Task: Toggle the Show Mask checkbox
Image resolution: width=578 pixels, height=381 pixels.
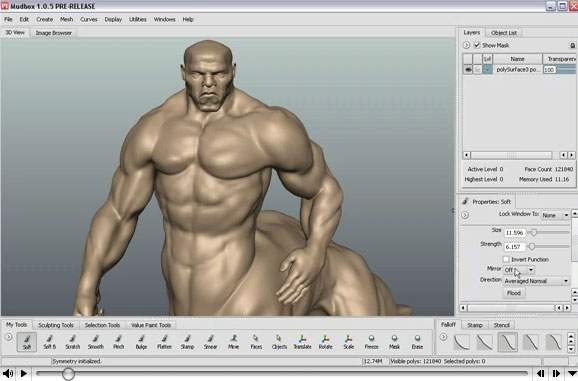Action: [x=477, y=45]
